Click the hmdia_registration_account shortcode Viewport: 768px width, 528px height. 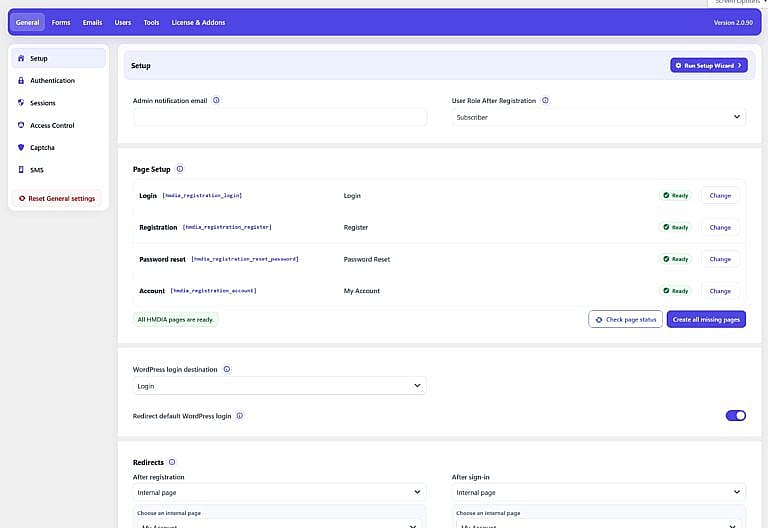[214, 291]
